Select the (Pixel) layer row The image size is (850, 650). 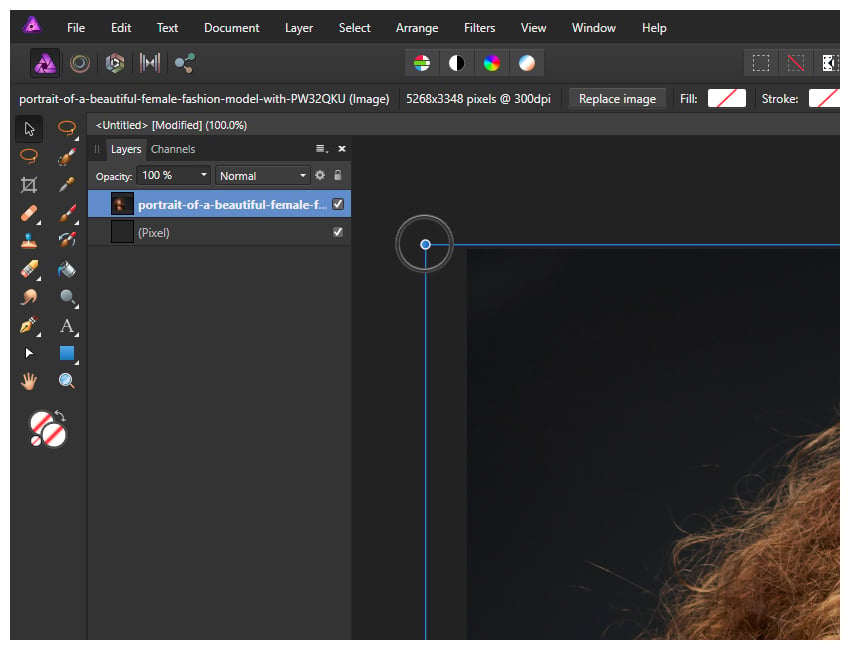click(220, 232)
